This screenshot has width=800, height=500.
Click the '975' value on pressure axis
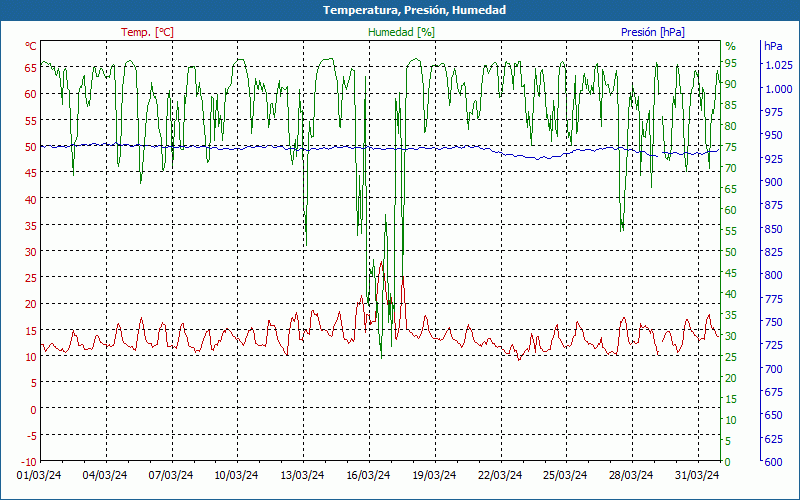point(772,112)
